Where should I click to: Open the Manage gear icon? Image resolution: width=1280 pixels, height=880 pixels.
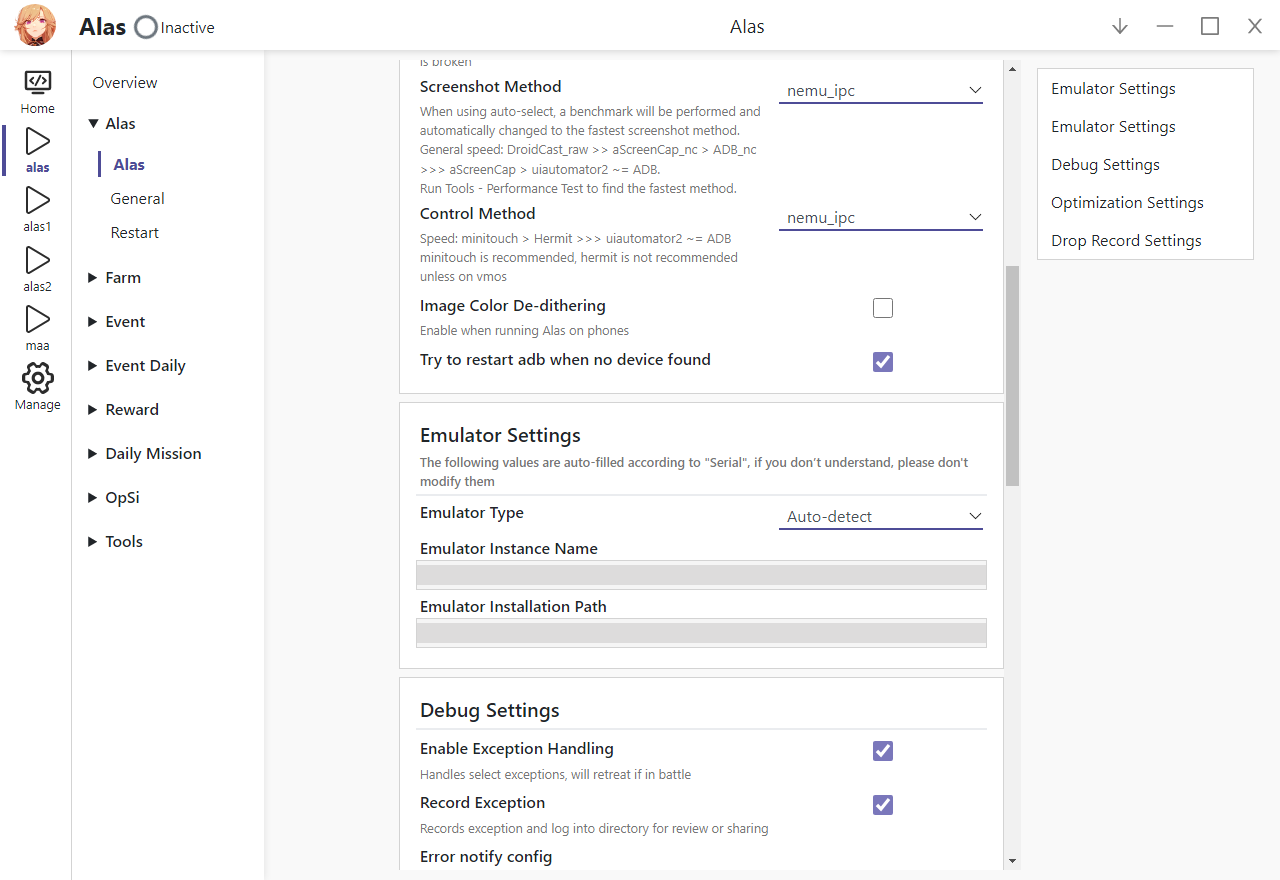pyautogui.click(x=38, y=378)
